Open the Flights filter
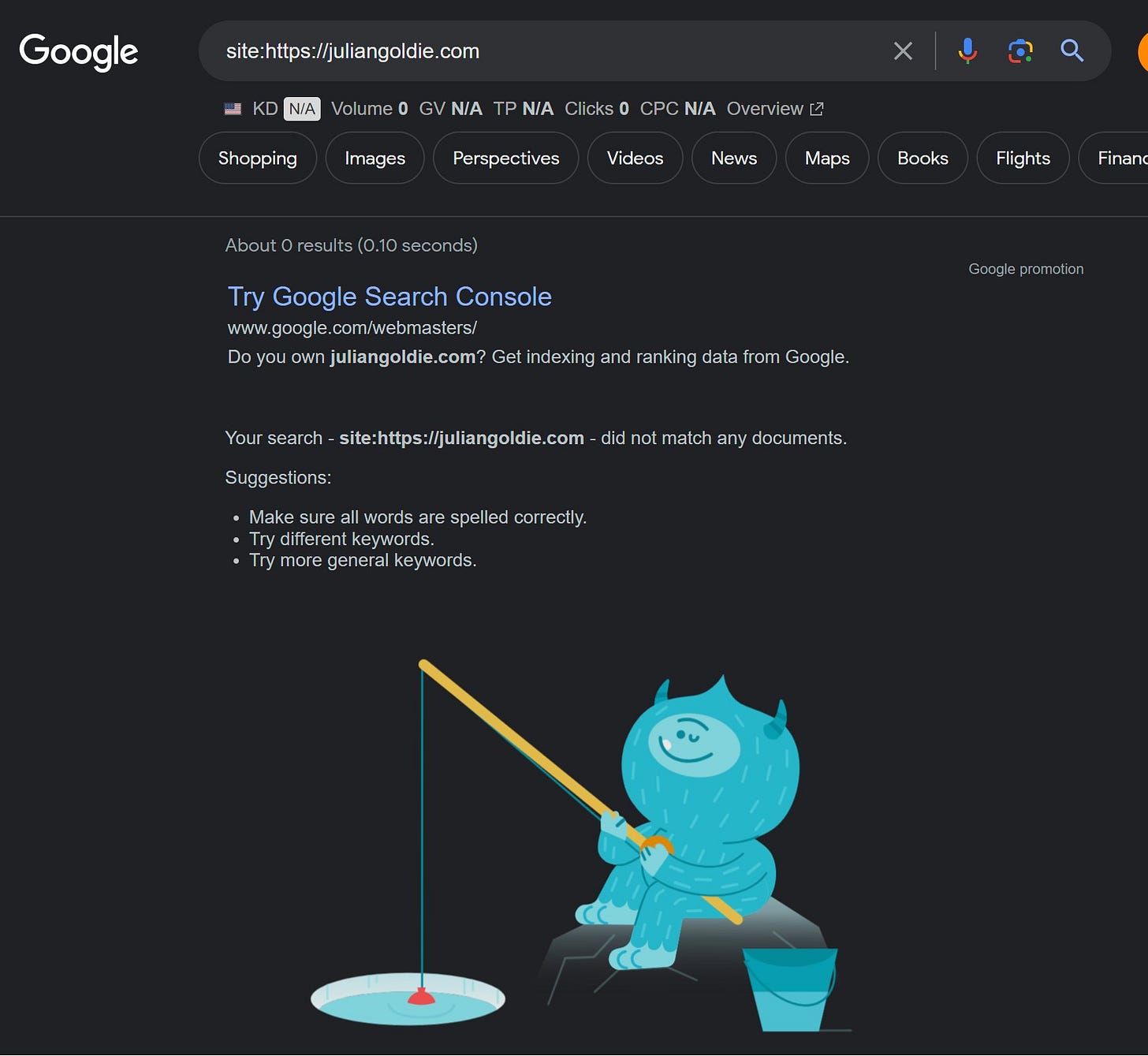 [x=1023, y=158]
